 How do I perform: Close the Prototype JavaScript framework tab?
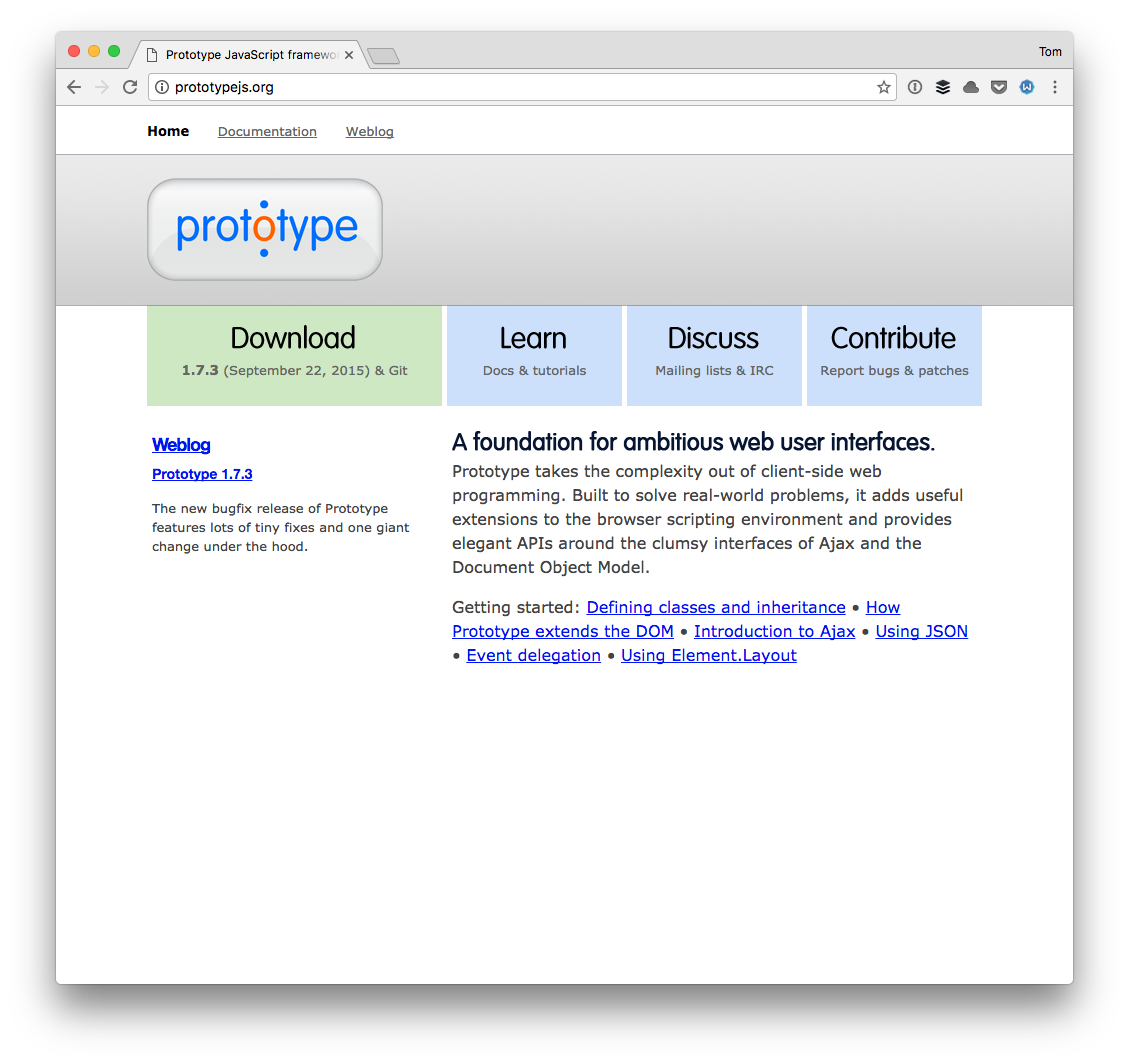[348, 55]
